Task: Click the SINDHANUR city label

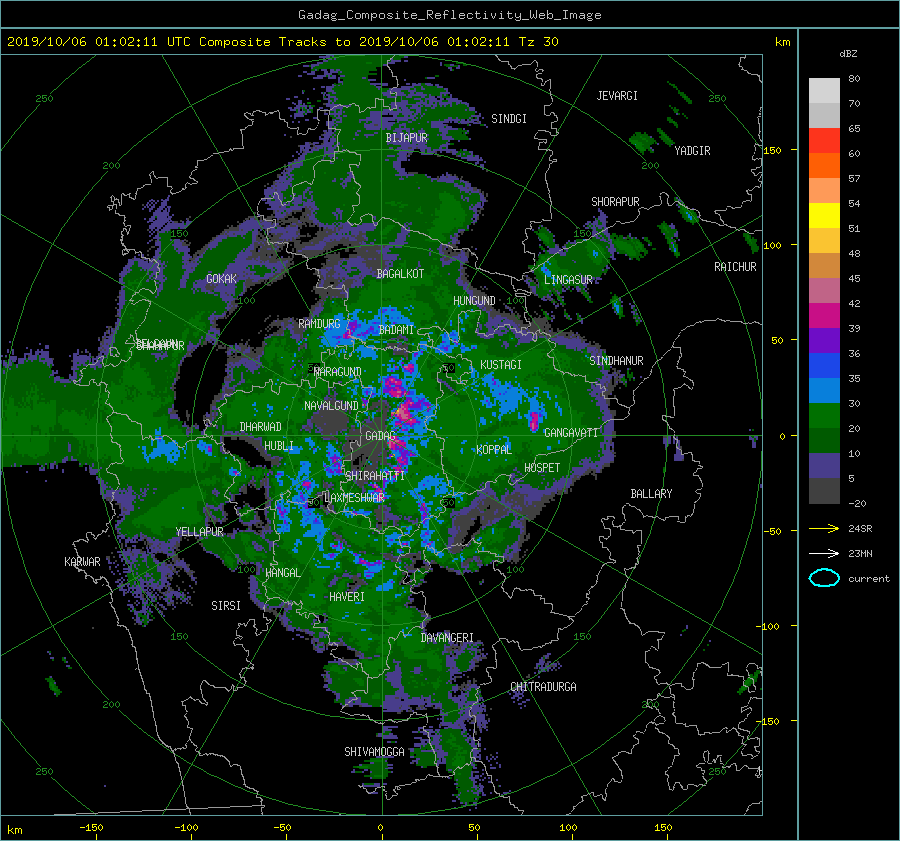Action: [x=616, y=361]
